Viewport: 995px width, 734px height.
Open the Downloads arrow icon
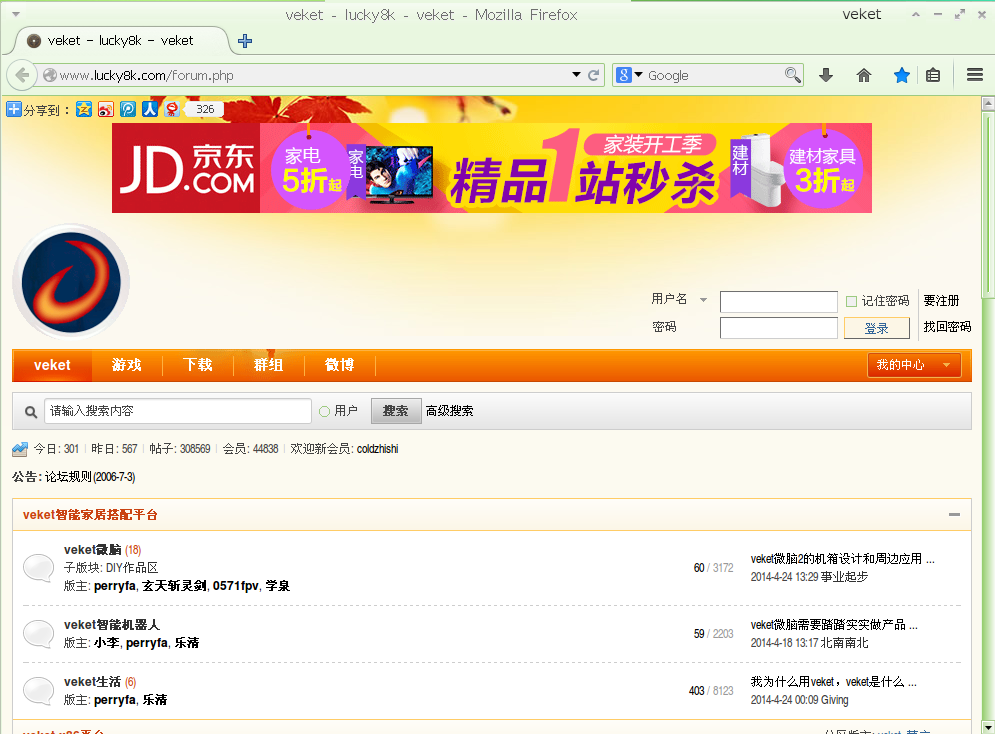click(x=826, y=75)
